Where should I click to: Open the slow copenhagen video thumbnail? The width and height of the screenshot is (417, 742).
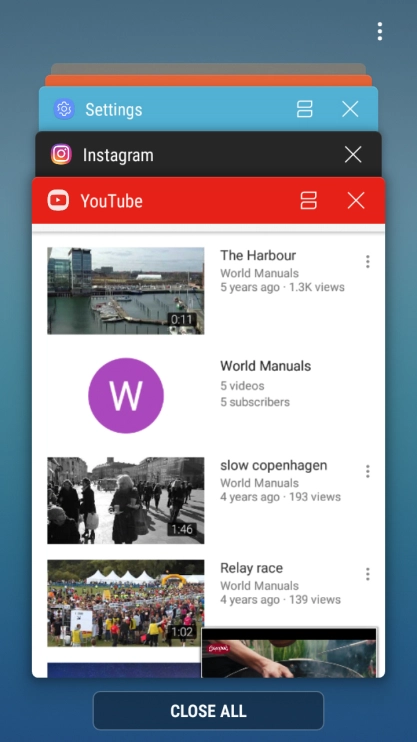pyautogui.click(x=126, y=500)
